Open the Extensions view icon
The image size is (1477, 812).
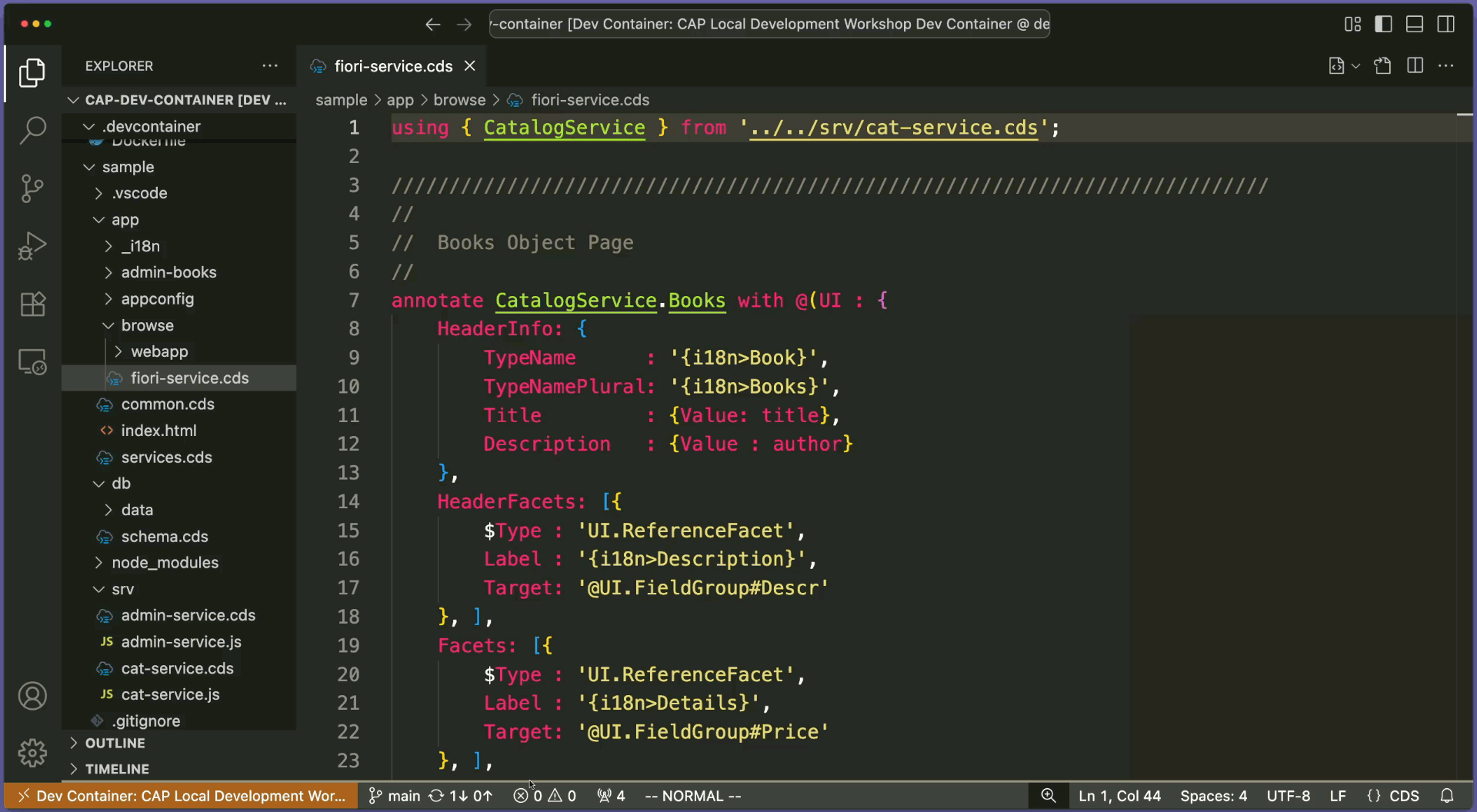[32, 304]
